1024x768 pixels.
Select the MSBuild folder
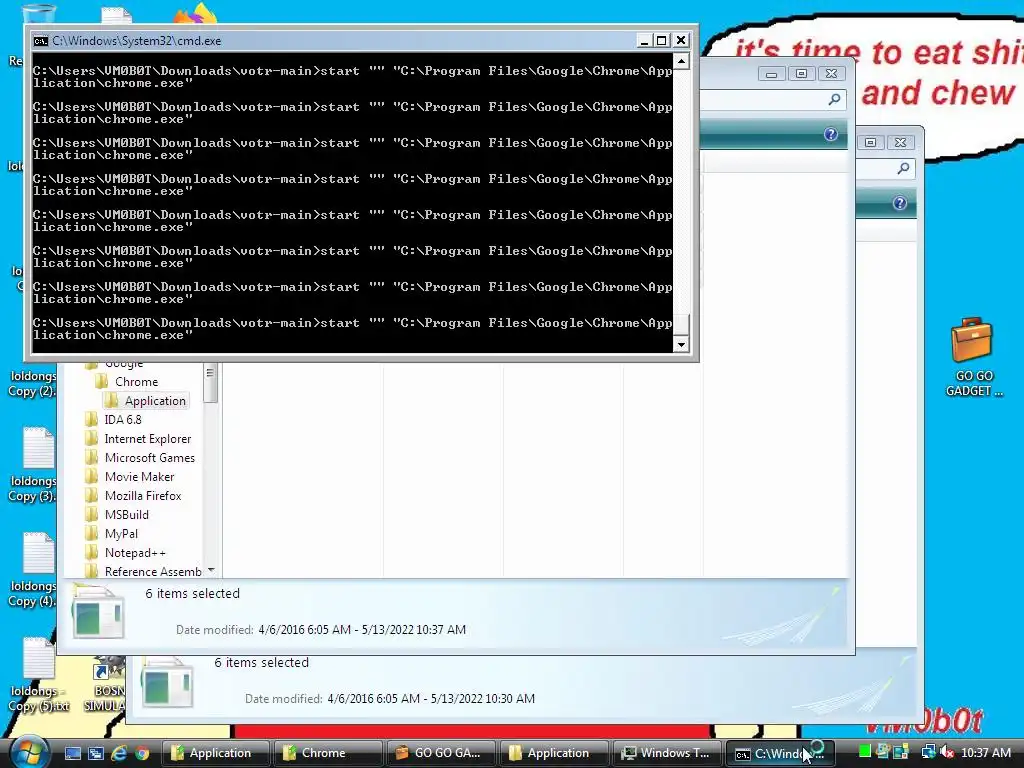tap(127, 515)
